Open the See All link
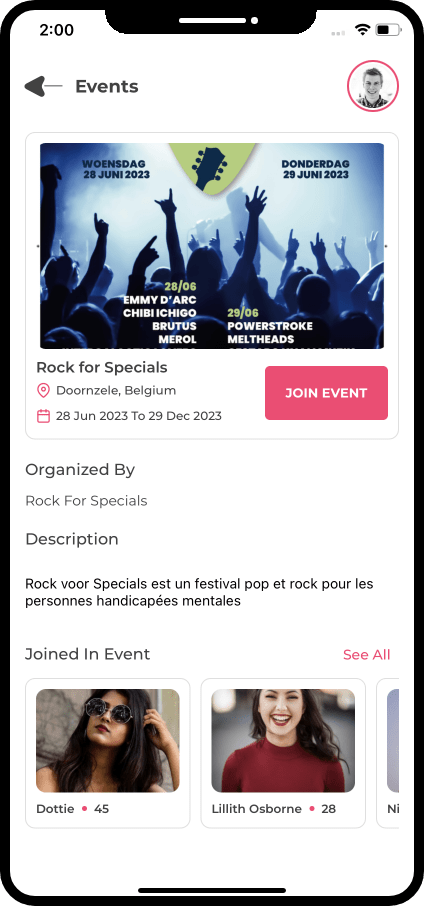424x906 pixels. (367, 655)
